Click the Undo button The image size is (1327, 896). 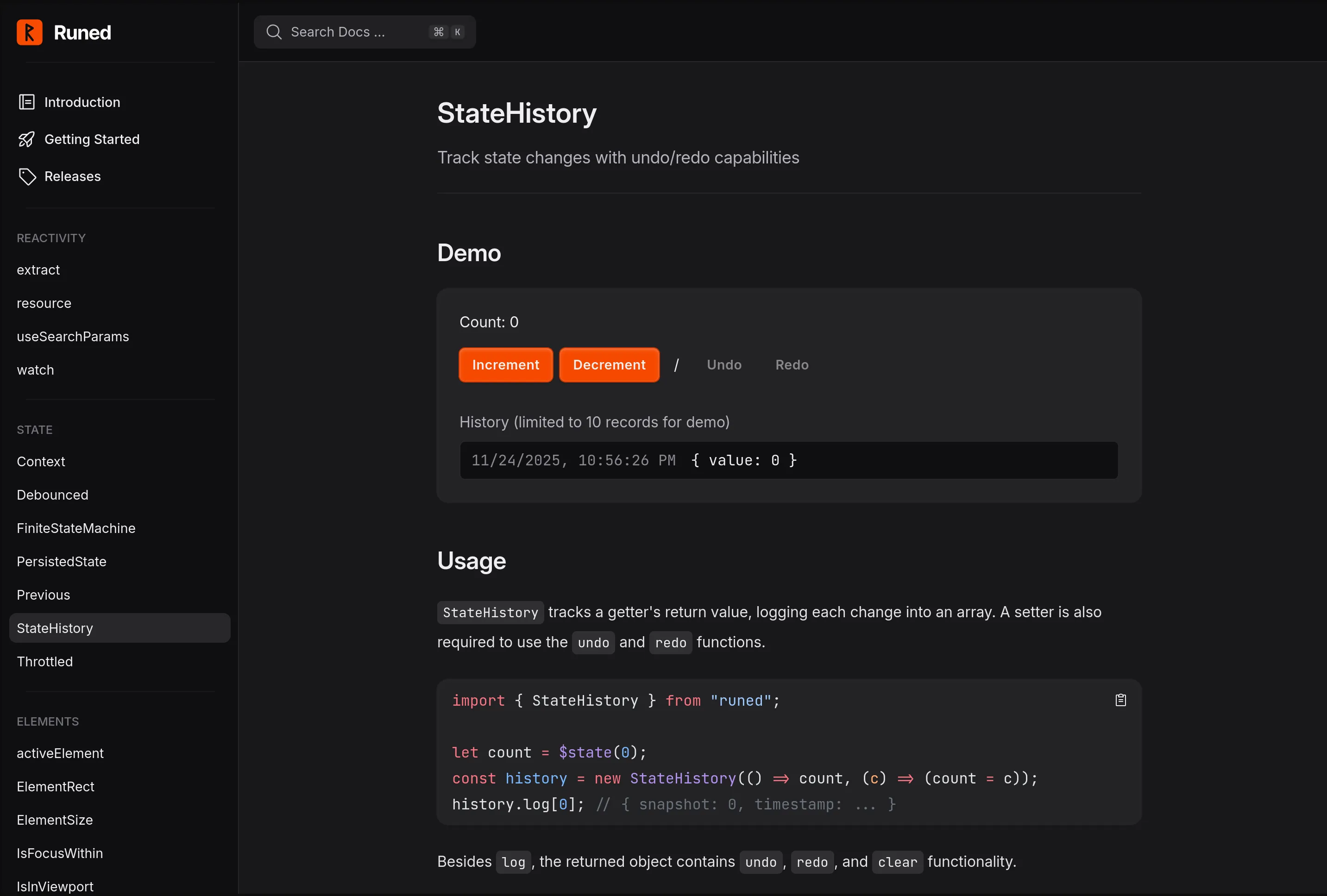coord(724,365)
